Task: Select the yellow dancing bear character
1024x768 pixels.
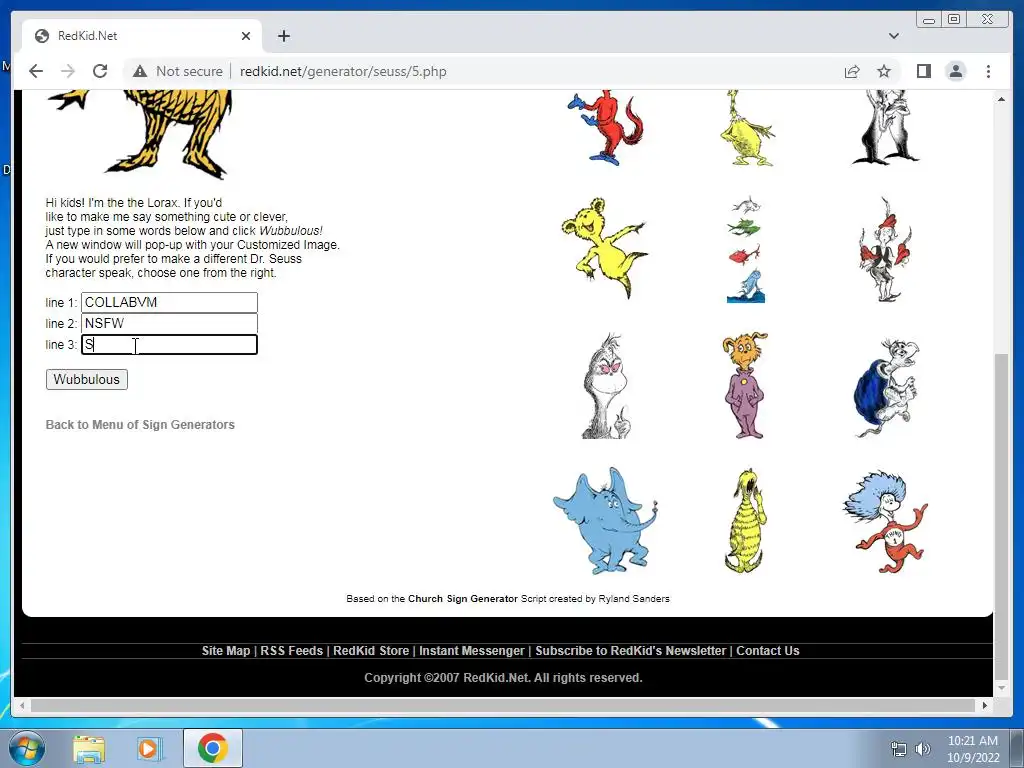Action: [603, 248]
